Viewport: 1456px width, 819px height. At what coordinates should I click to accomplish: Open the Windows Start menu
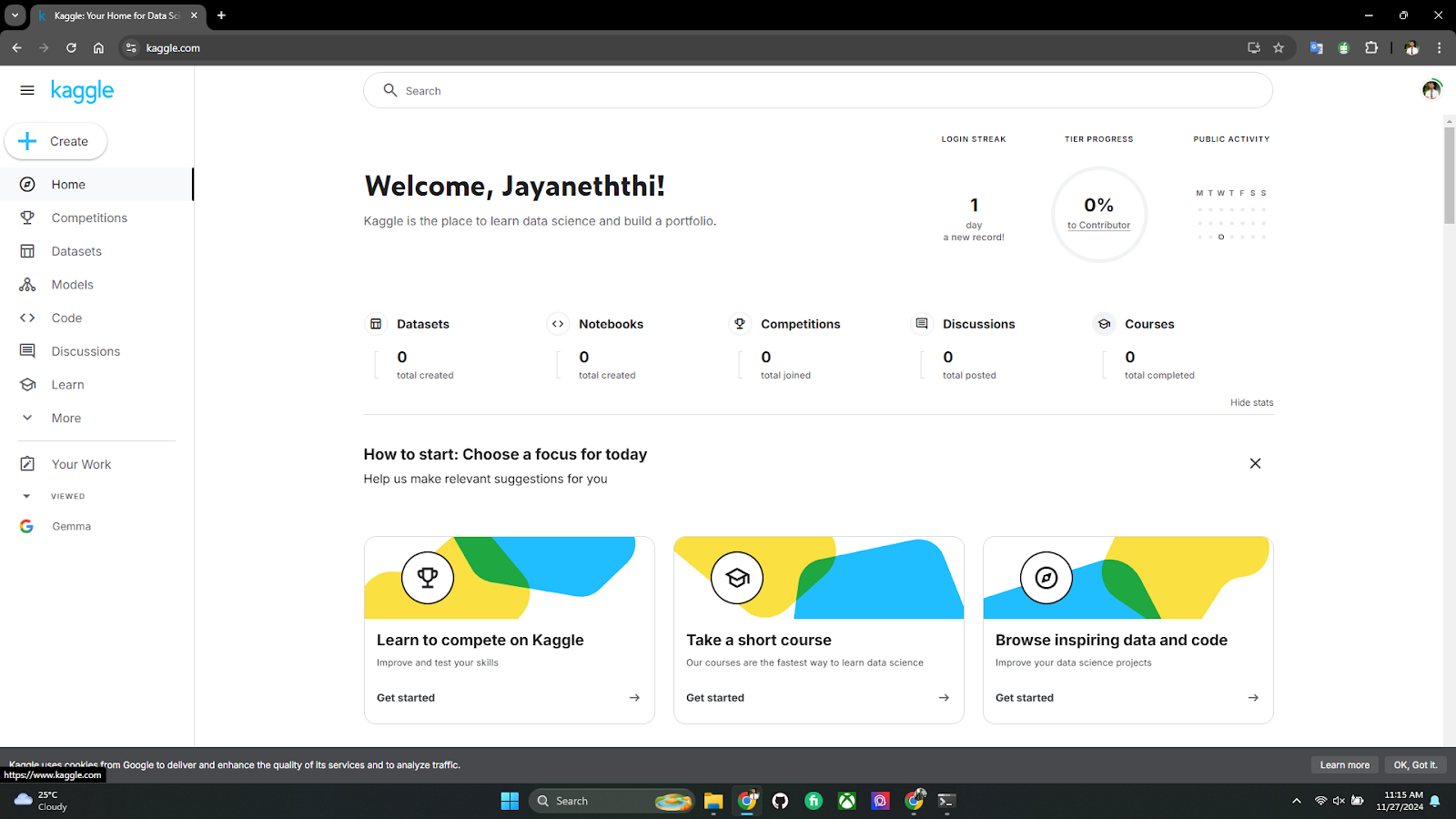point(510,801)
